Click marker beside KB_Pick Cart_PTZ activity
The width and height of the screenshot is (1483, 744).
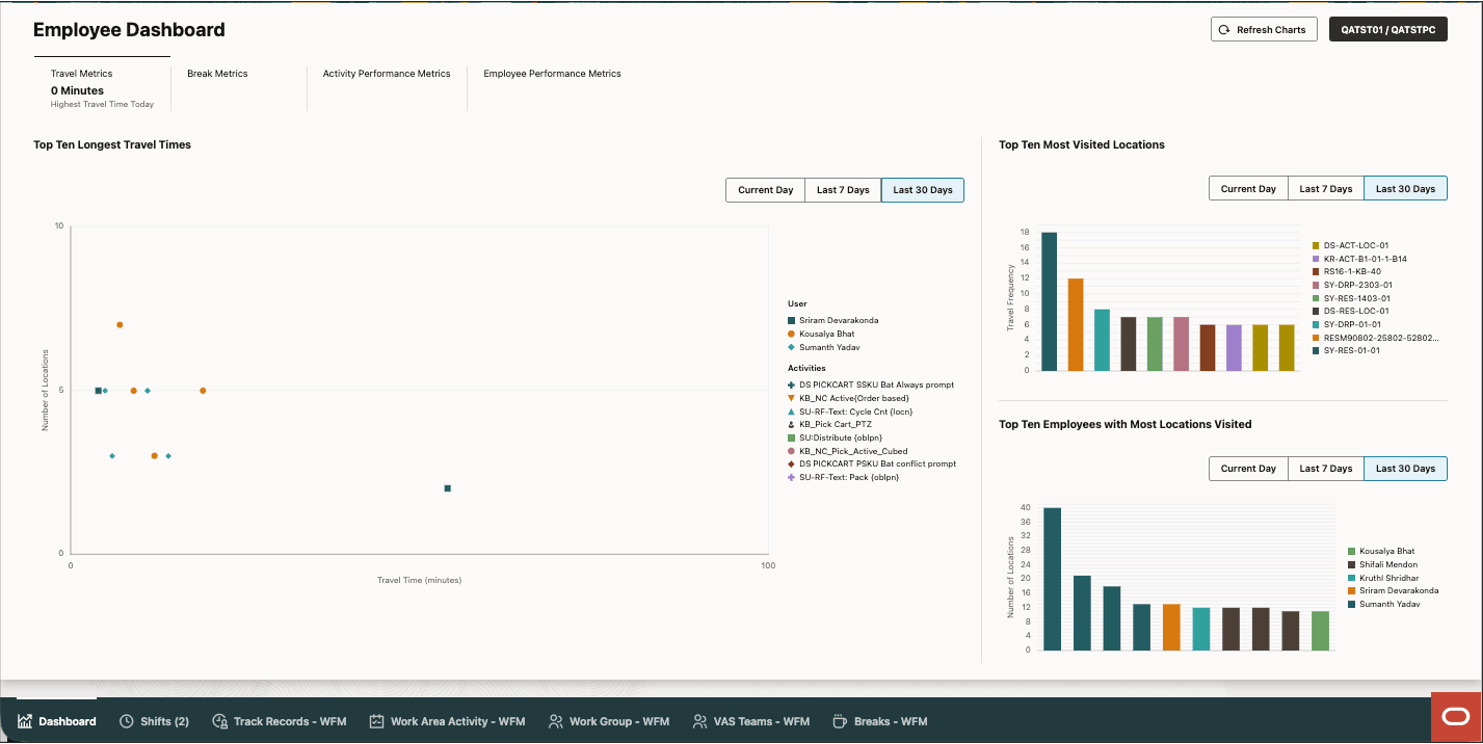tap(791, 425)
